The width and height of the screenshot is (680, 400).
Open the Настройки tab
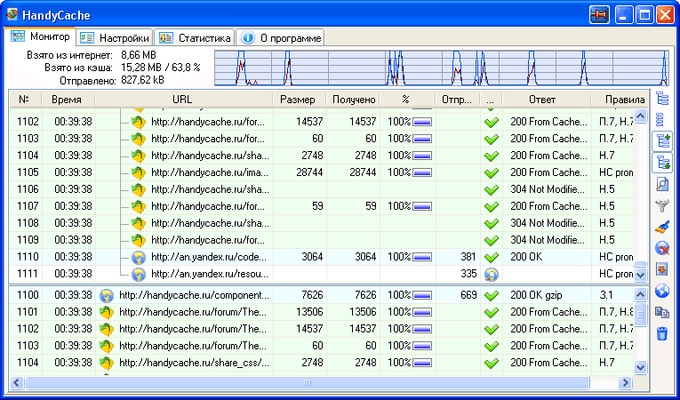coord(115,38)
